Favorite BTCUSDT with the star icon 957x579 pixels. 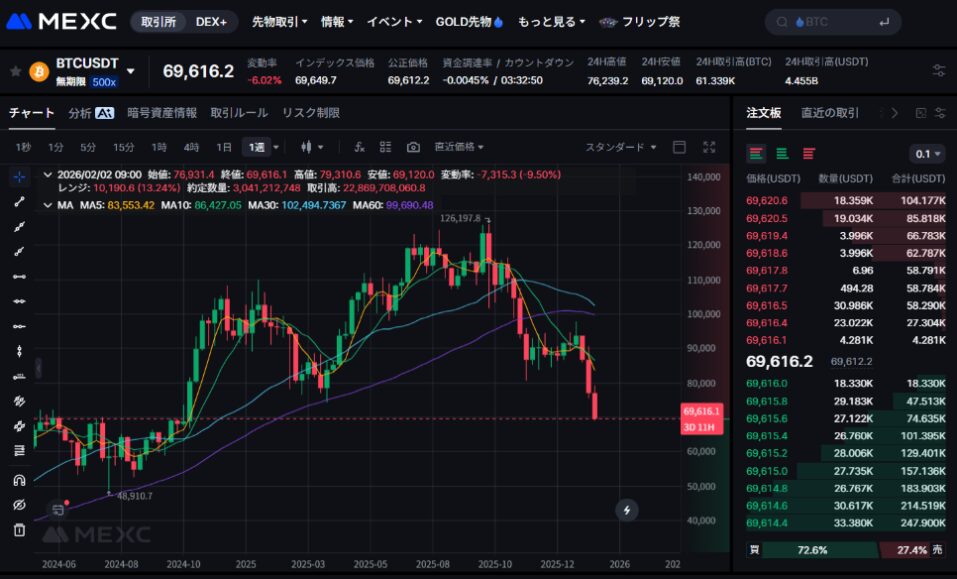coord(15,72)
